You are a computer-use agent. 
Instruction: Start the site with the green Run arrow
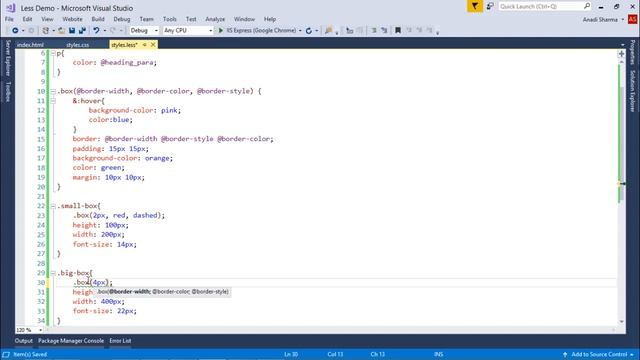pyautogui.click(x=221, y=31)
